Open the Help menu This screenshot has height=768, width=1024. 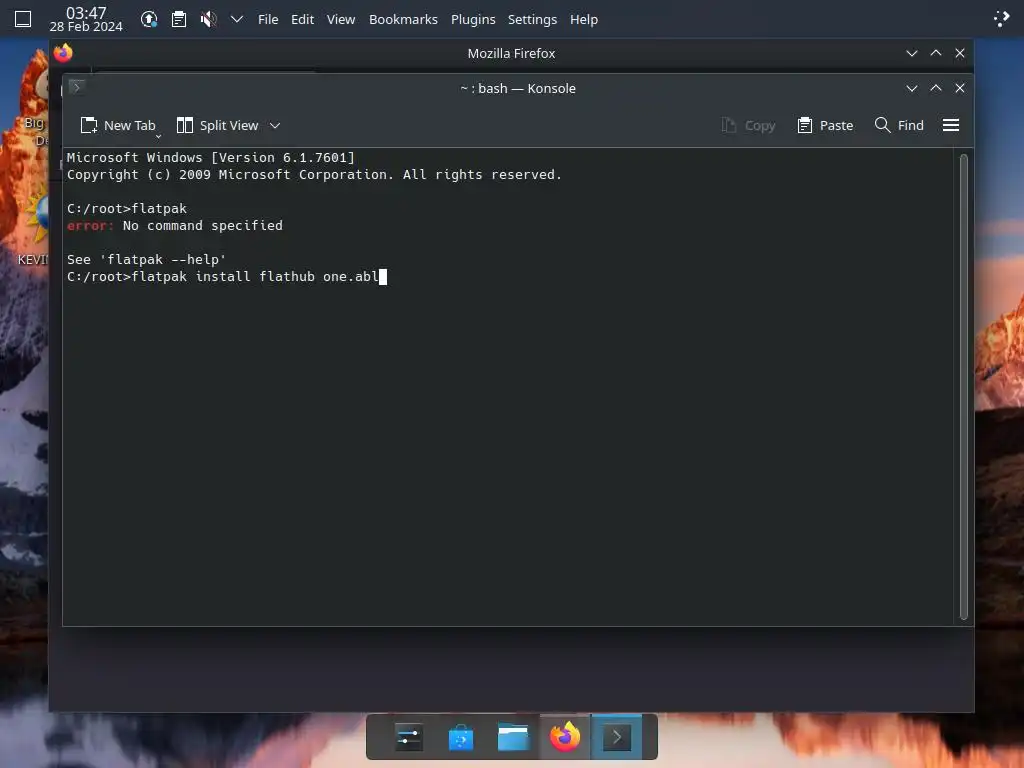584,20
